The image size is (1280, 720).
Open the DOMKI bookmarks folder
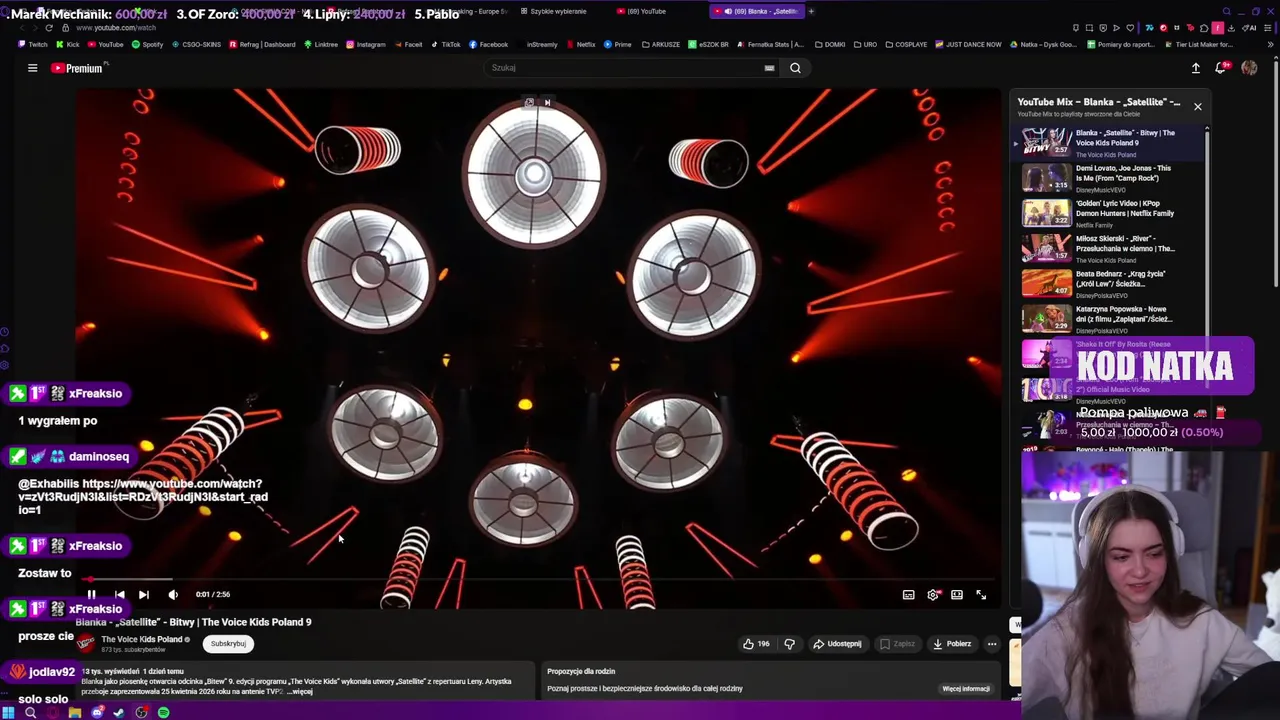[x=830, y=44]
